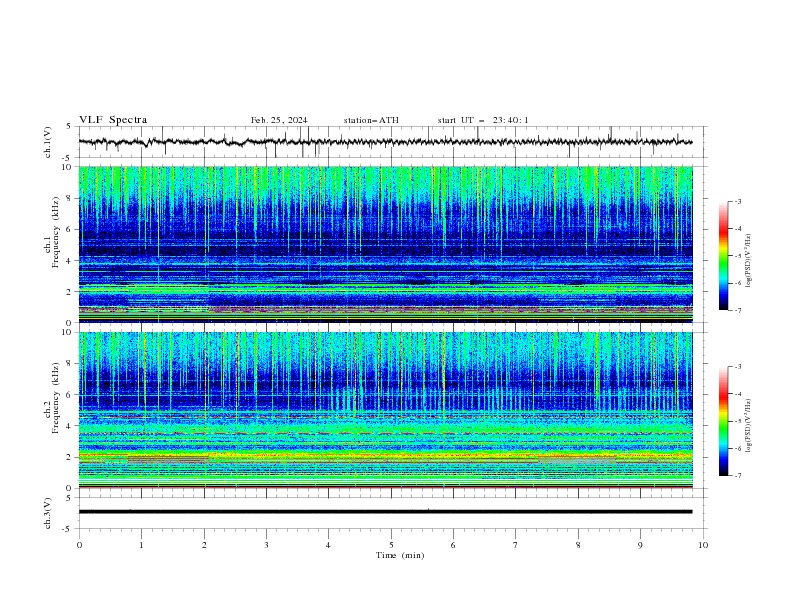Click the ch.1 color bar log(PSD) label
792x612 pixels.
click(x=749, y=261)
